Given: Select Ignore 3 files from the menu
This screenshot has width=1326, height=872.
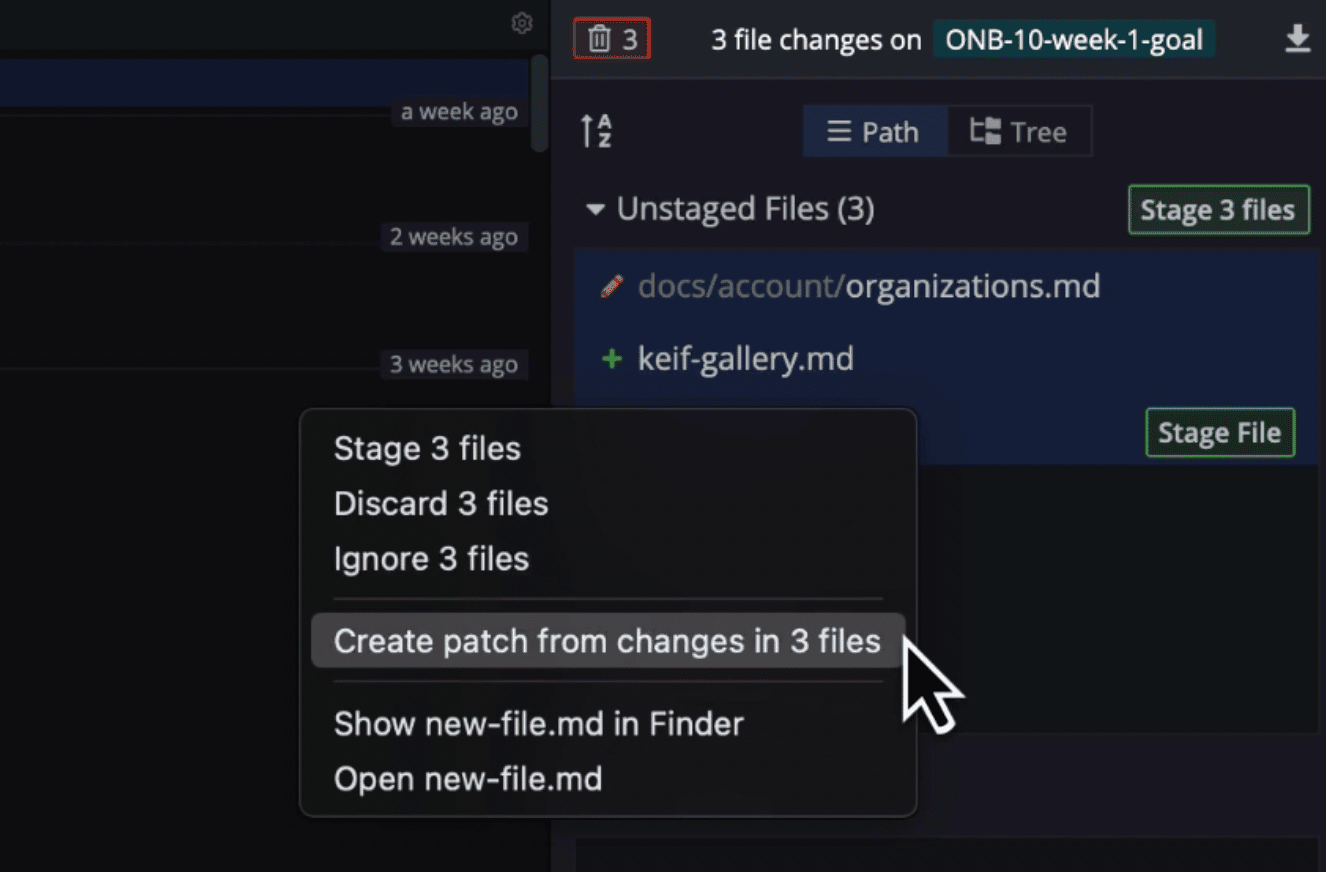Looking at the screenshot, I should tap(431, 559).
